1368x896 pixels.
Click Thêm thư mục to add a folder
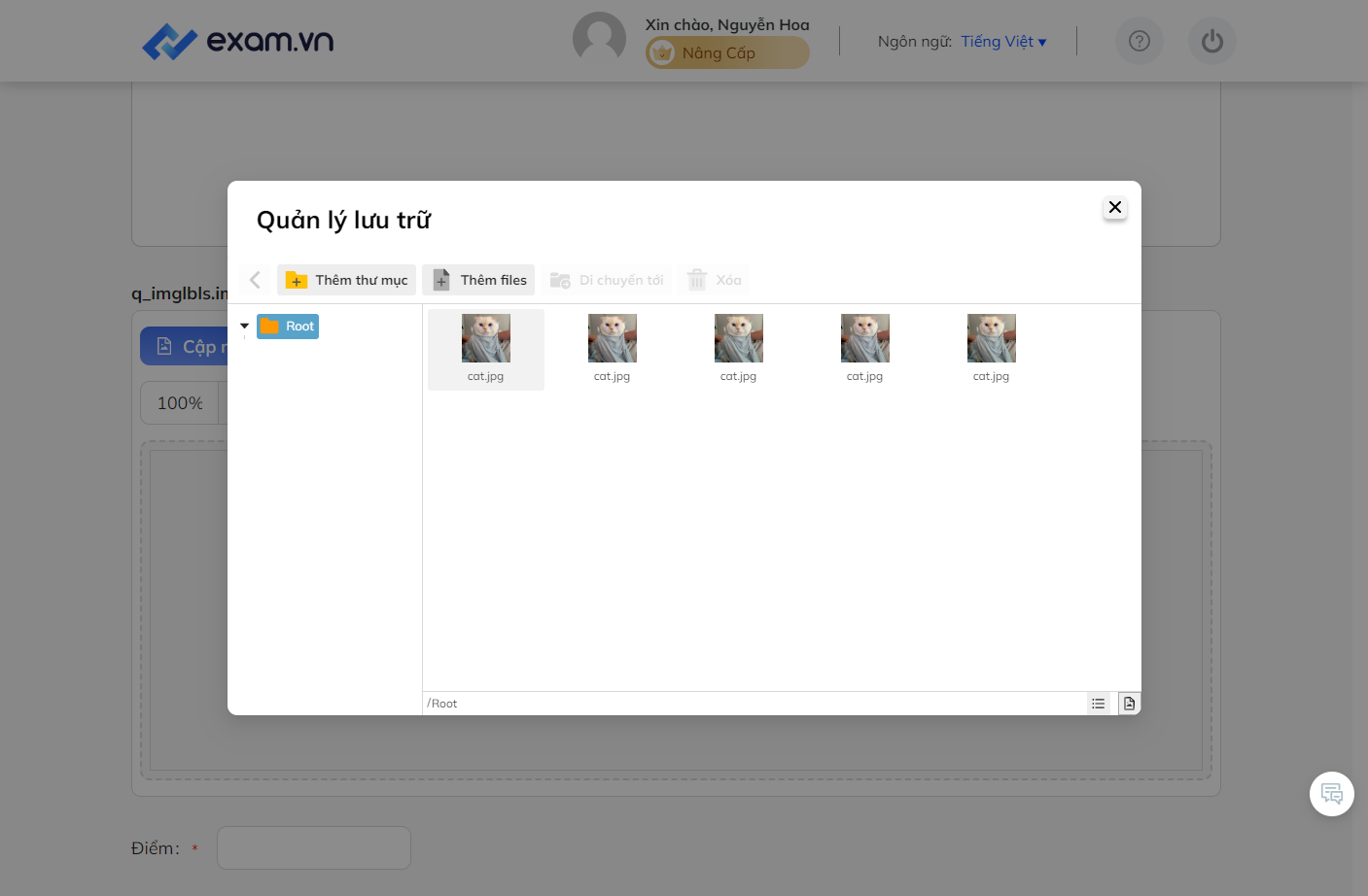(x=346, y=280)
